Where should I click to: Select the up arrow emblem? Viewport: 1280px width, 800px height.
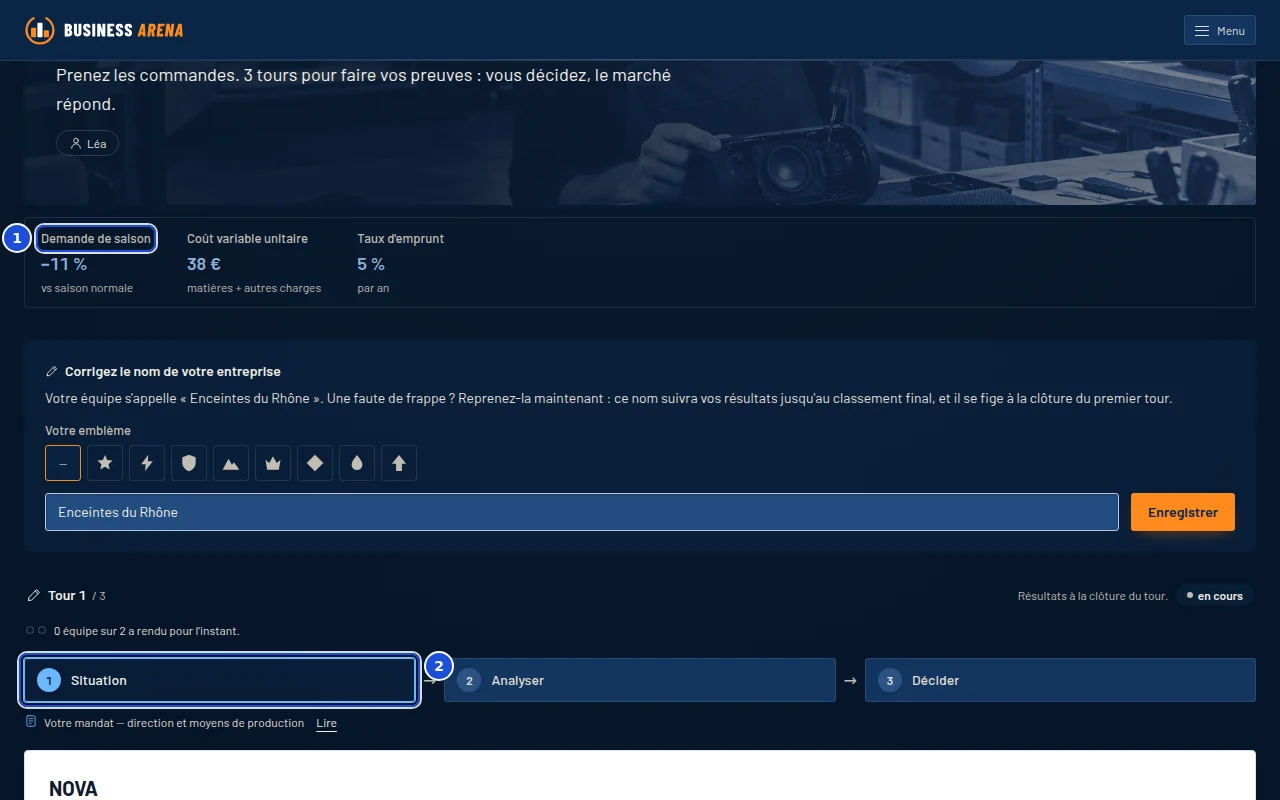[x=399, y=463]
